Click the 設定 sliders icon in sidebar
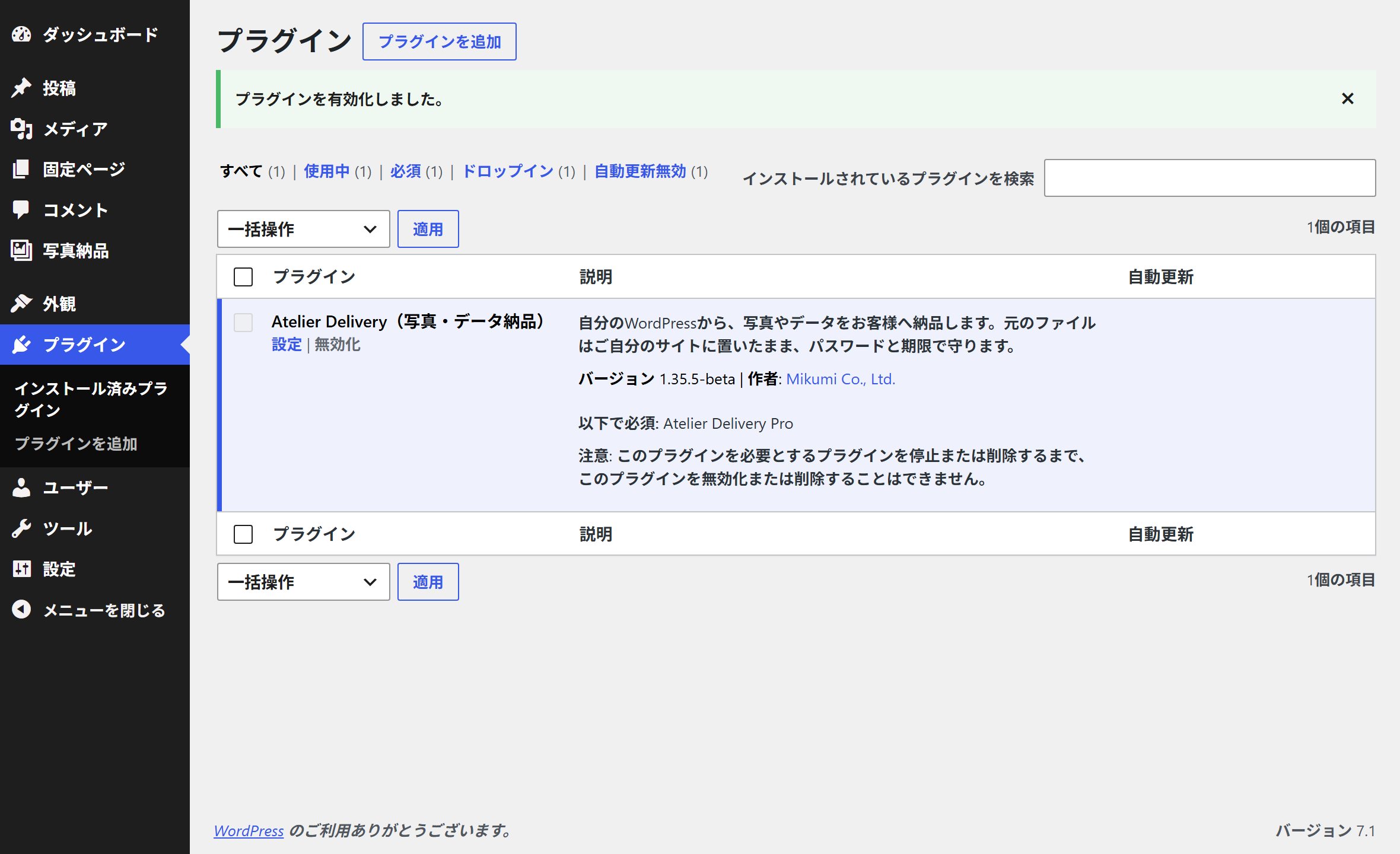The width and height of the screenshot is (1400, 854). [21, 569]
